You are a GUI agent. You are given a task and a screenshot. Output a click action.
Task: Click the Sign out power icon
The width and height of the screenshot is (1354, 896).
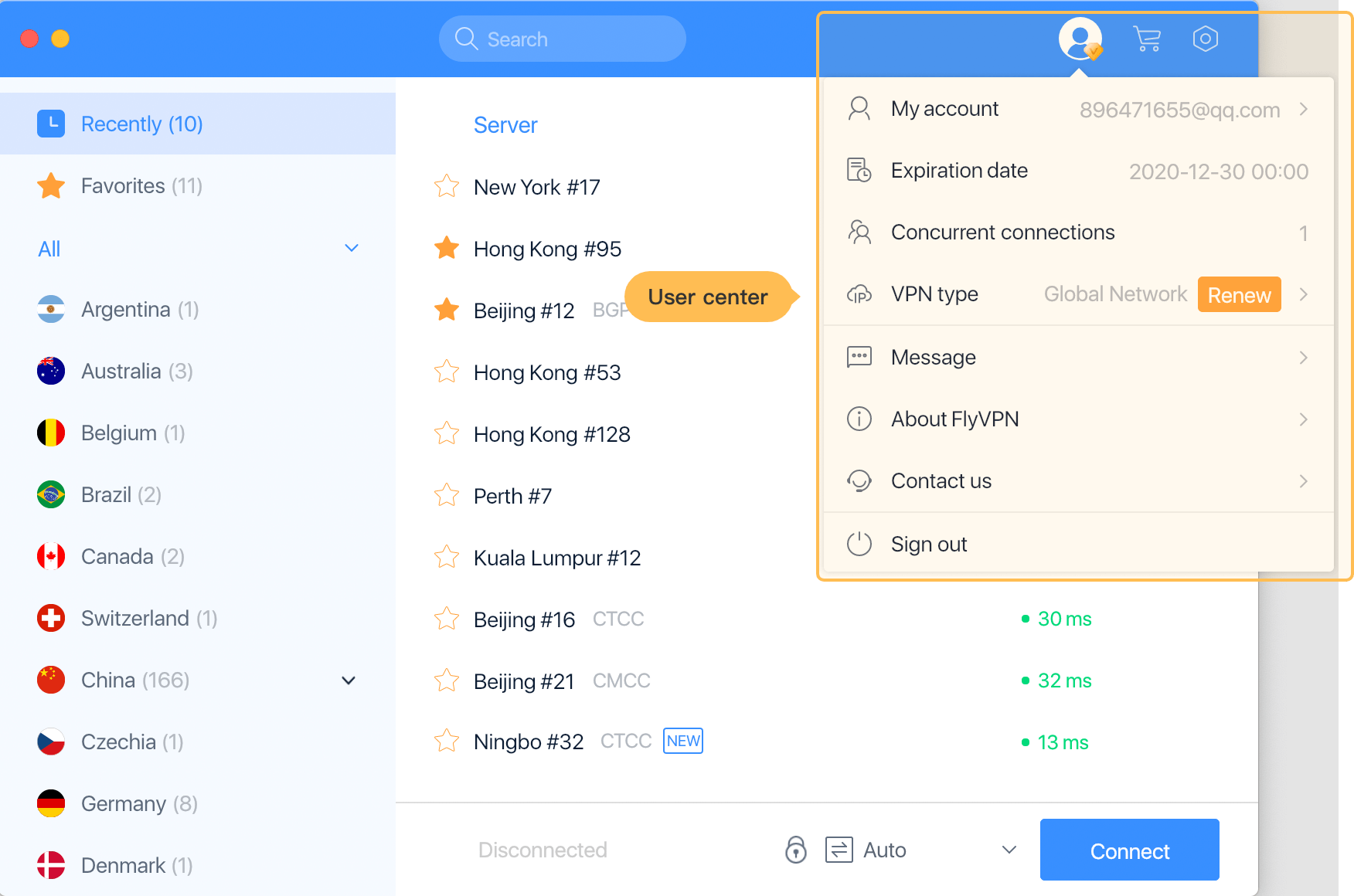tap(859, 544)
